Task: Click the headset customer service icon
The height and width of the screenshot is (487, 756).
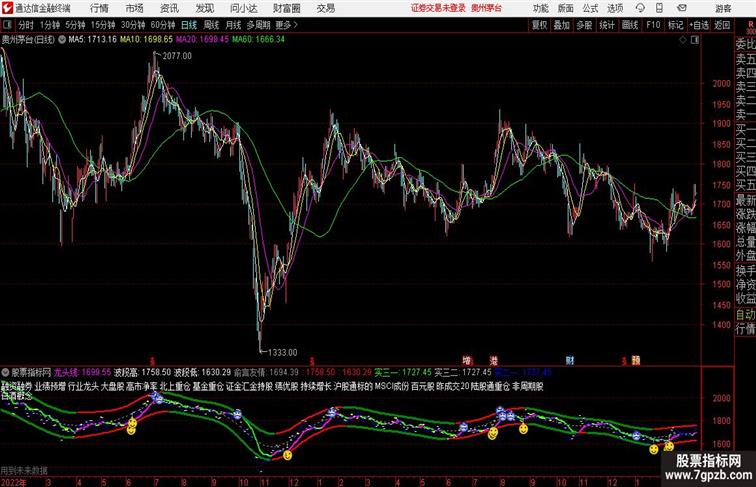Action: point(640,8)
